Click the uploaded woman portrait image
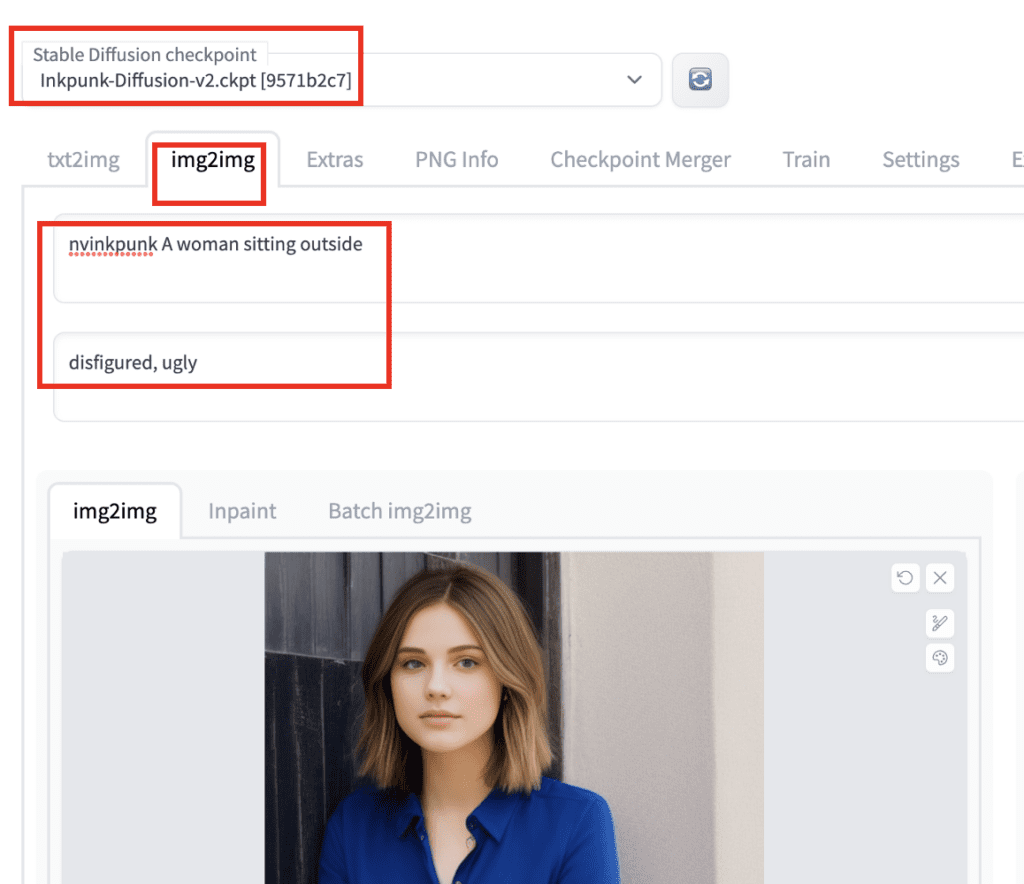Image resolution: width=1024 pixels, height=884 pixels. [x=514, y=718]
